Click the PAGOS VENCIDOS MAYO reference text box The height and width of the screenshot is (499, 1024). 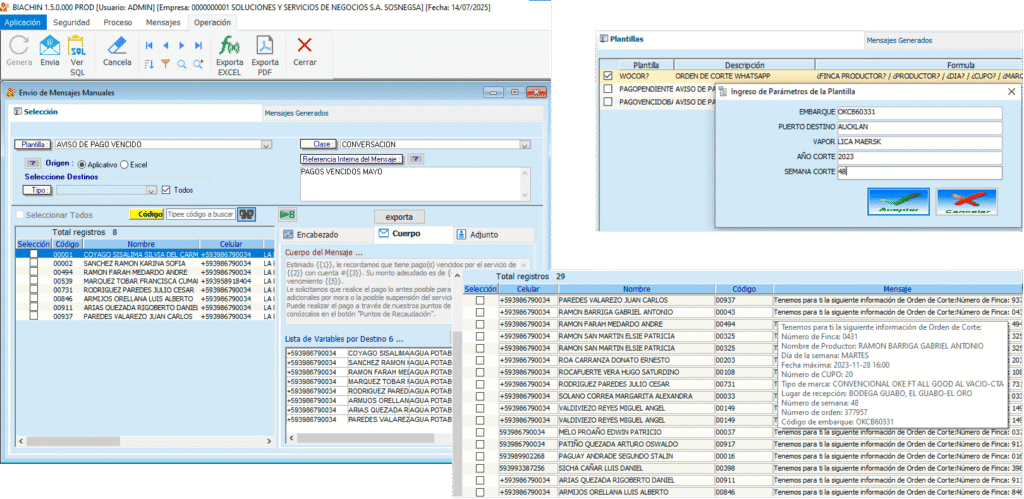tap(415, 184)
